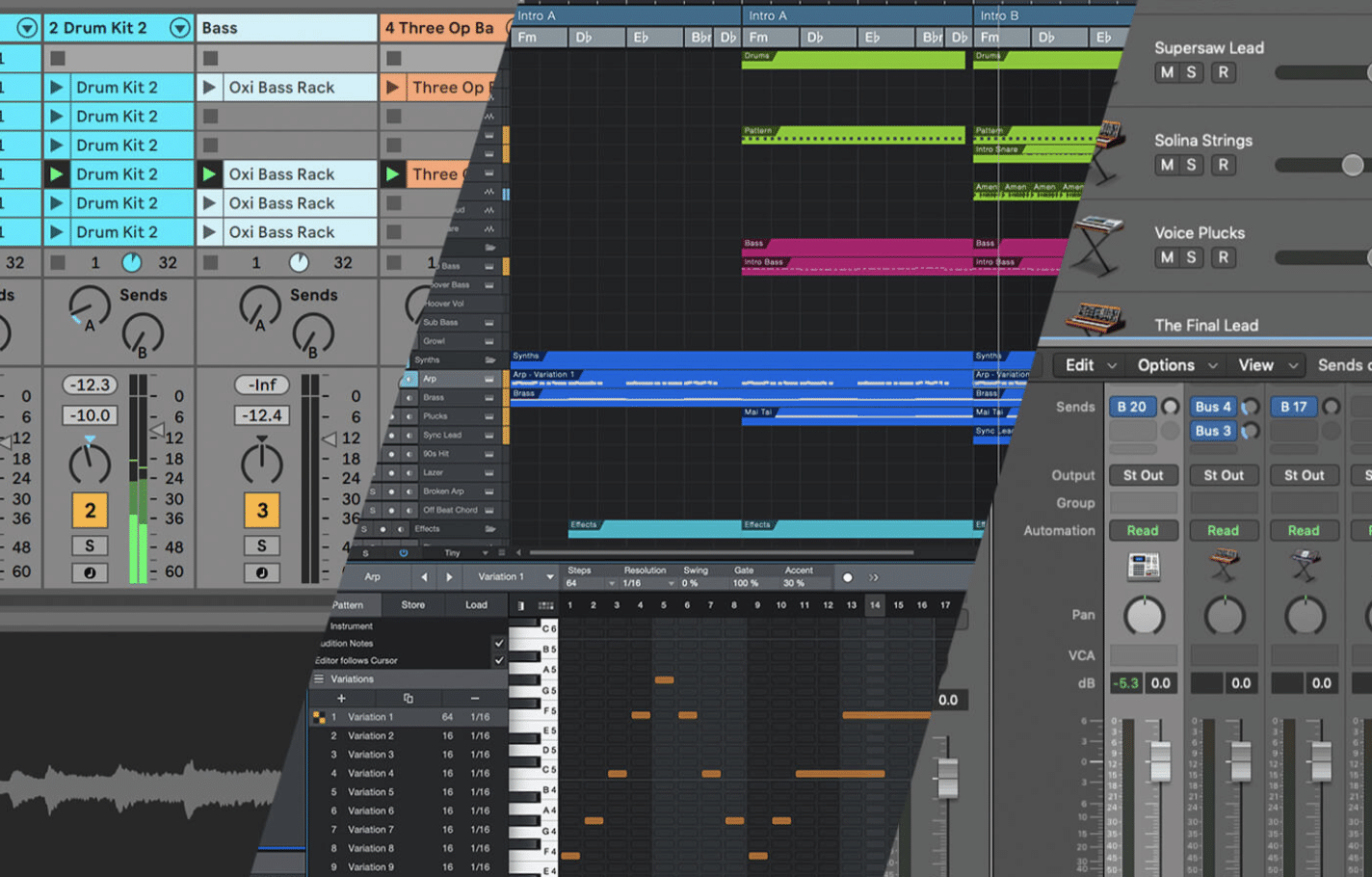This screenshot has height=877, width=1372.
Task: Click the stop square in the Bass track's top clip slot
Action: coord(210,58)
